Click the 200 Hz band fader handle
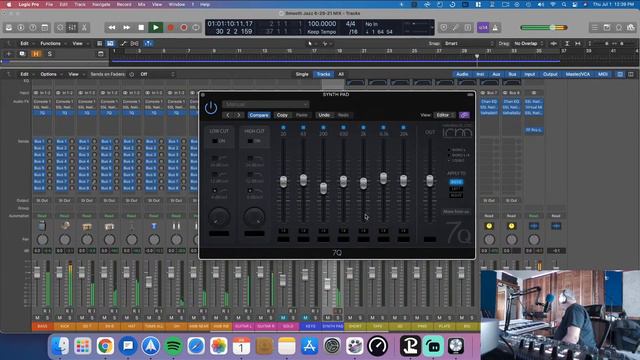Viewport: 640px width, 360px height. click(323, 188)
